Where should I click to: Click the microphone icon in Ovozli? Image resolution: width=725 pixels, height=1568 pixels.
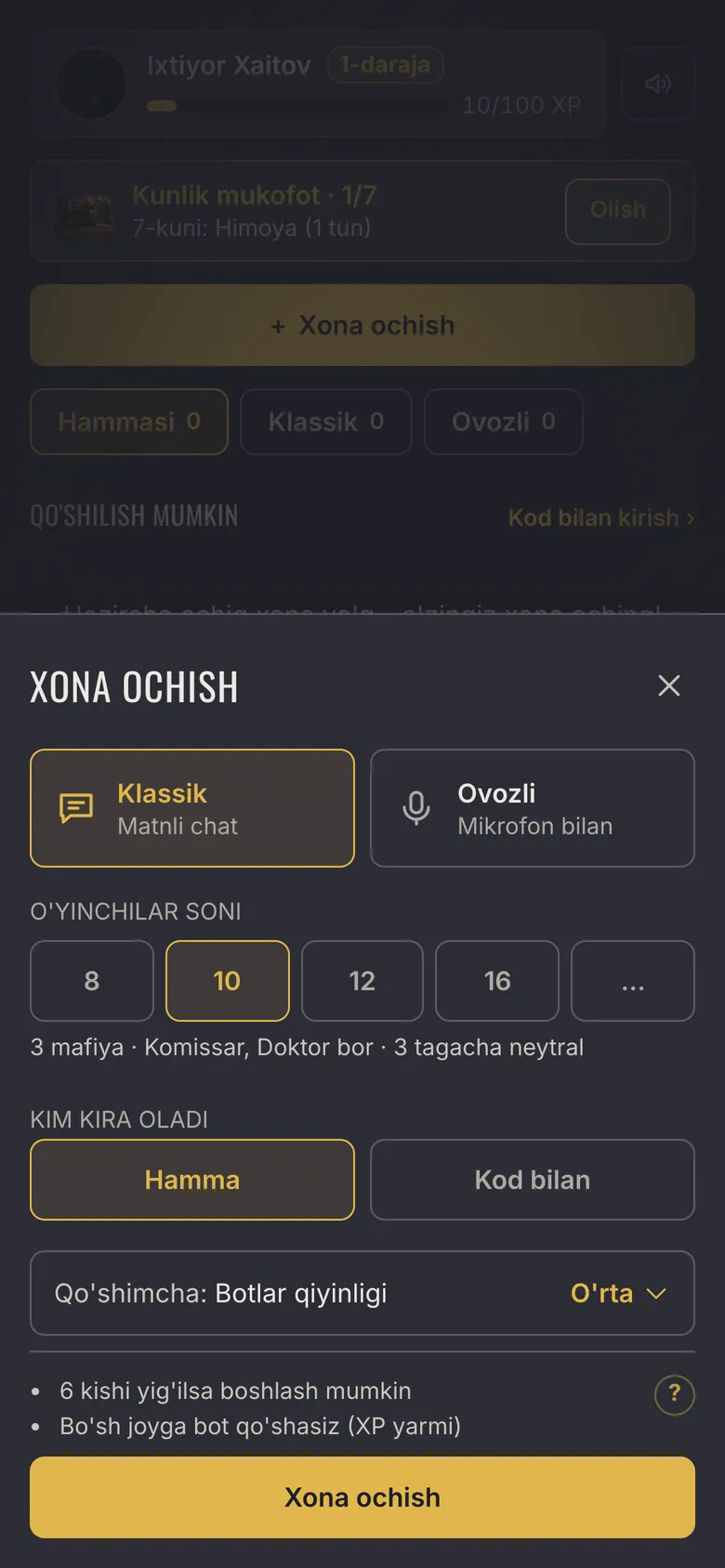(416, 808)
